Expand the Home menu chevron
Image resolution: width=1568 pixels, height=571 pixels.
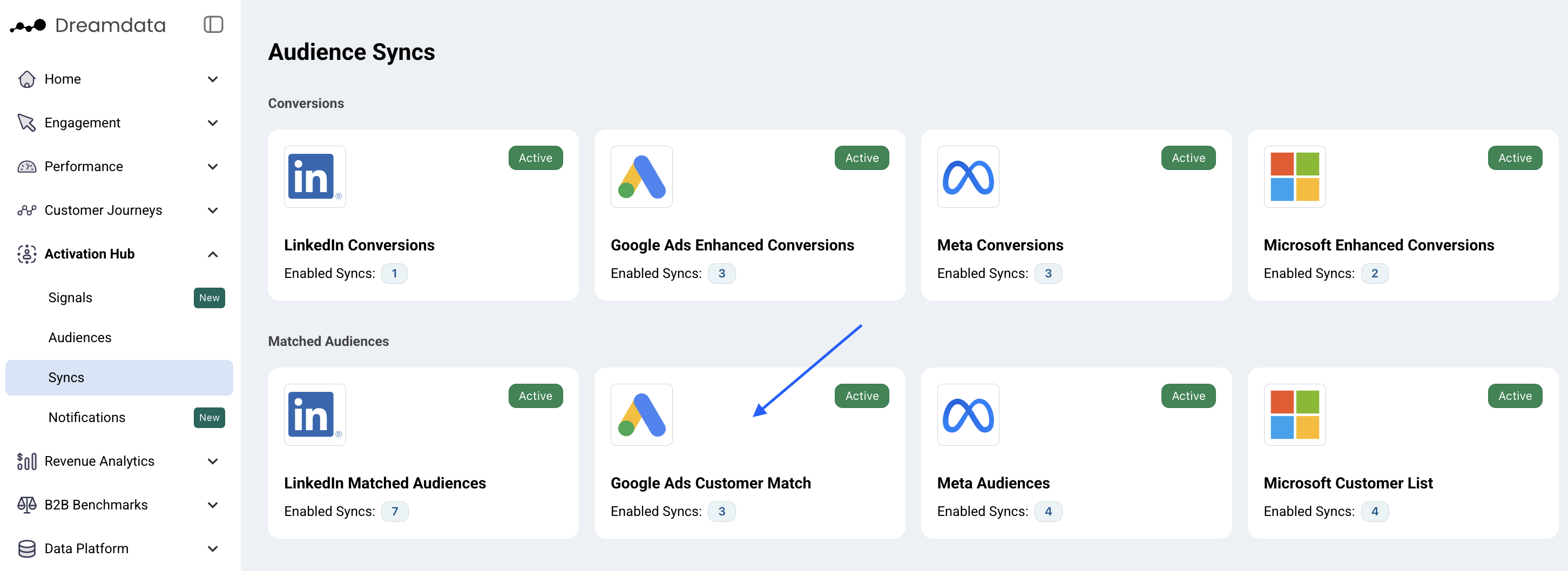pos(212,79)
